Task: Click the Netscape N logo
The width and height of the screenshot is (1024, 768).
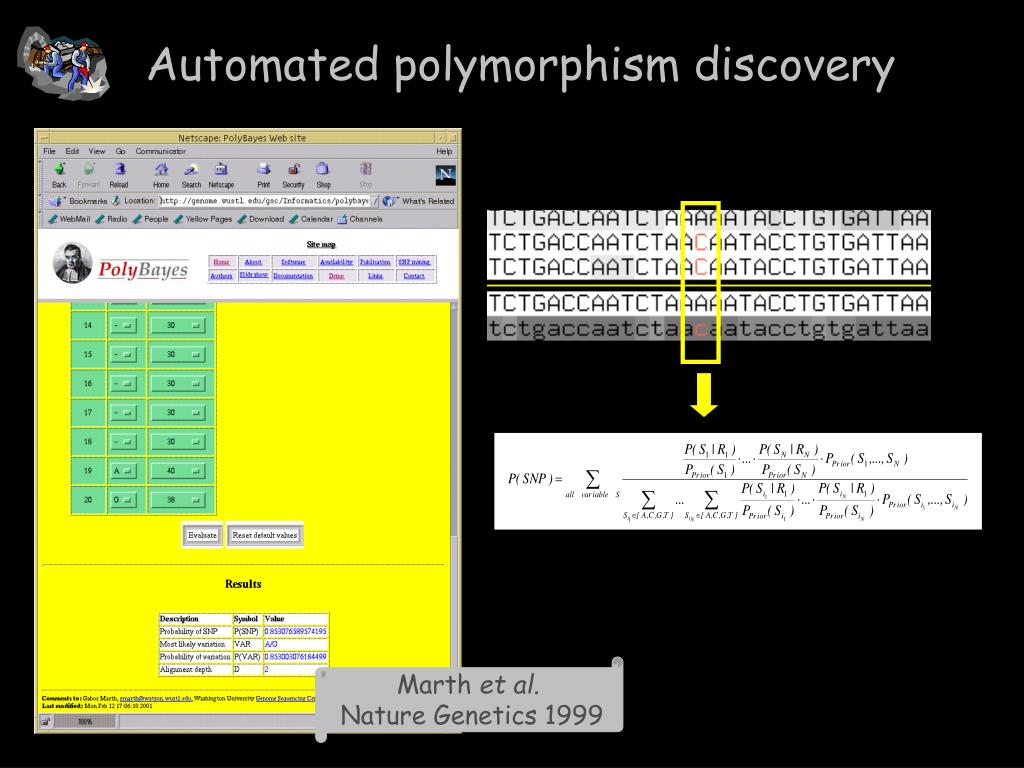Action: tap(445, 175)
